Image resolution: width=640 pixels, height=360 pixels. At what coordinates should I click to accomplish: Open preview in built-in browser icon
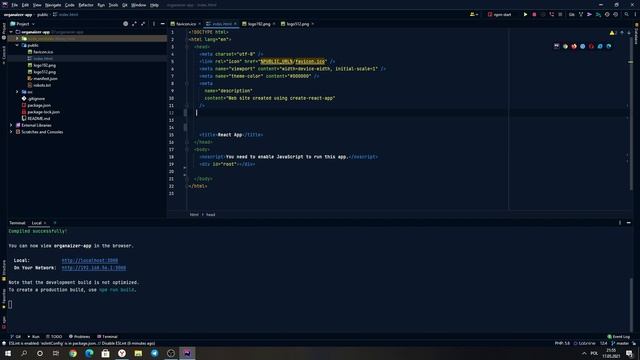pyautogui.click(x=556, y=46)
